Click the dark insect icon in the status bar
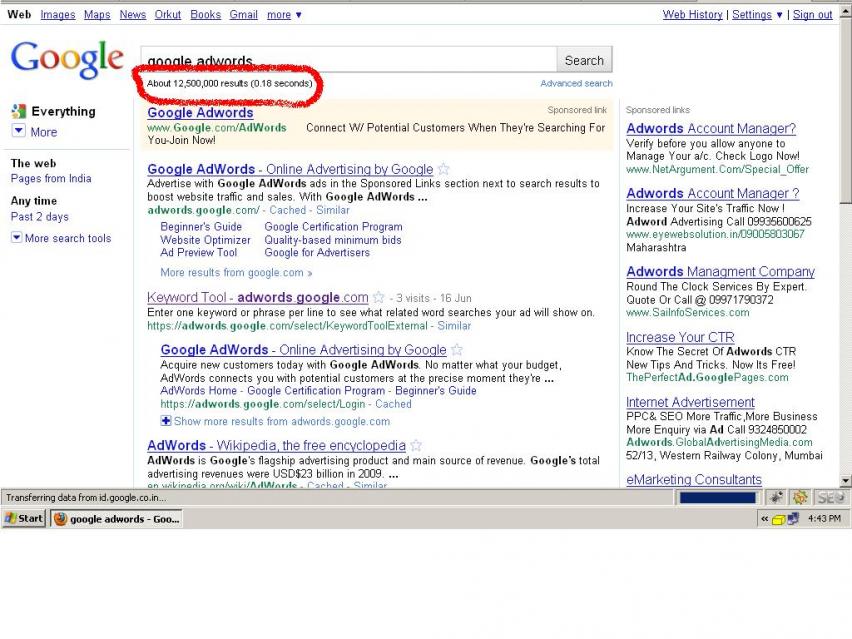The height and width of the screenshot is (639, 852). tap(777, 497)
